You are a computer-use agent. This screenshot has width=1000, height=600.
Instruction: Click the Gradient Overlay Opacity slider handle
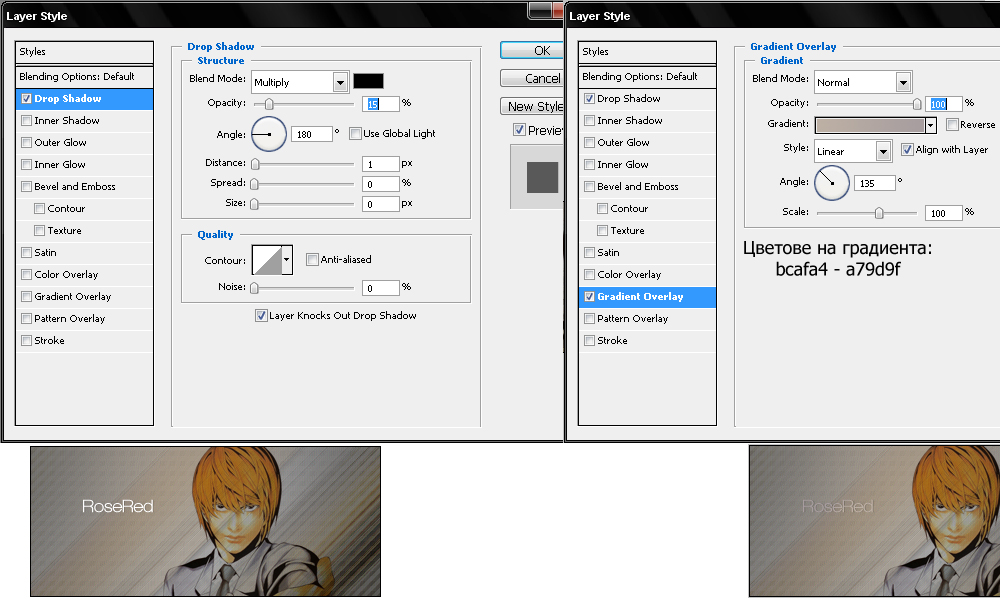pos(917,104)
